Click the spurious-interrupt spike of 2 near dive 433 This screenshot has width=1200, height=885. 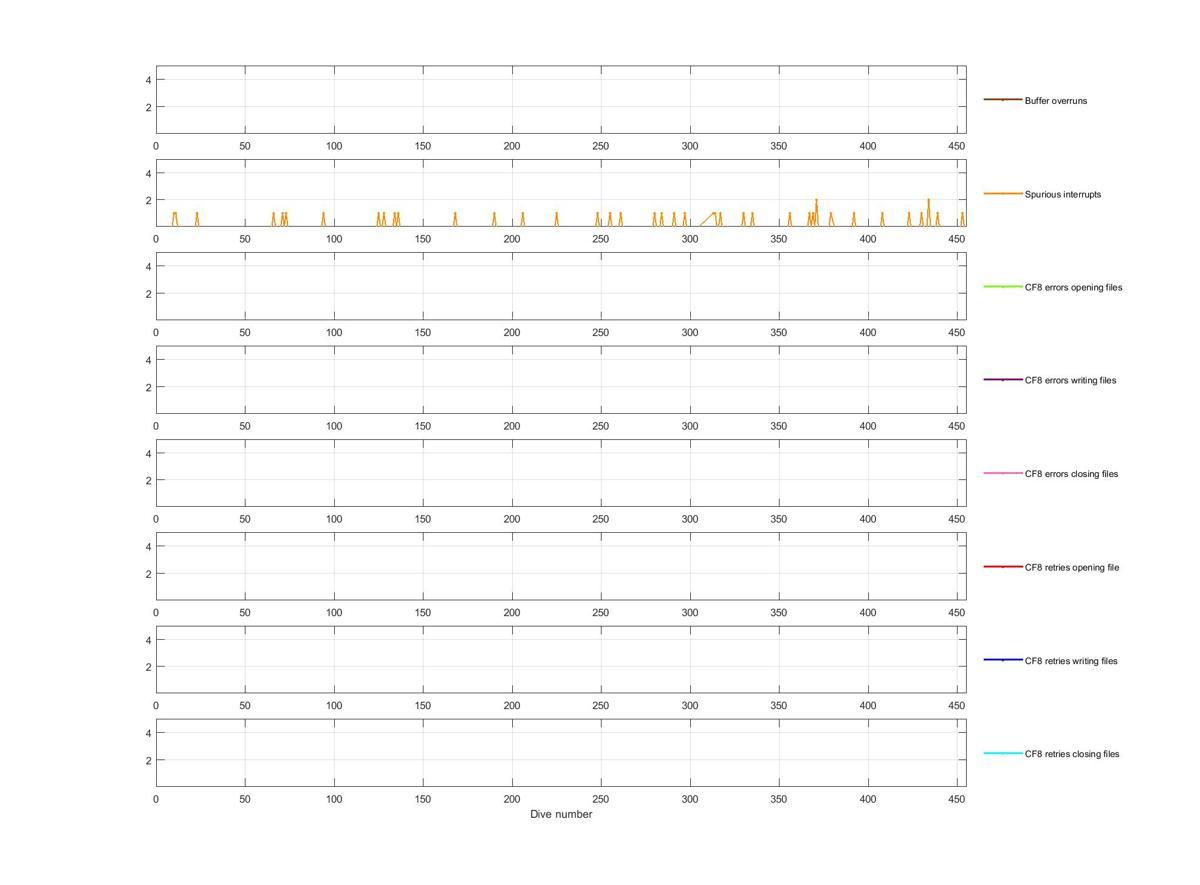coord(928,212)
